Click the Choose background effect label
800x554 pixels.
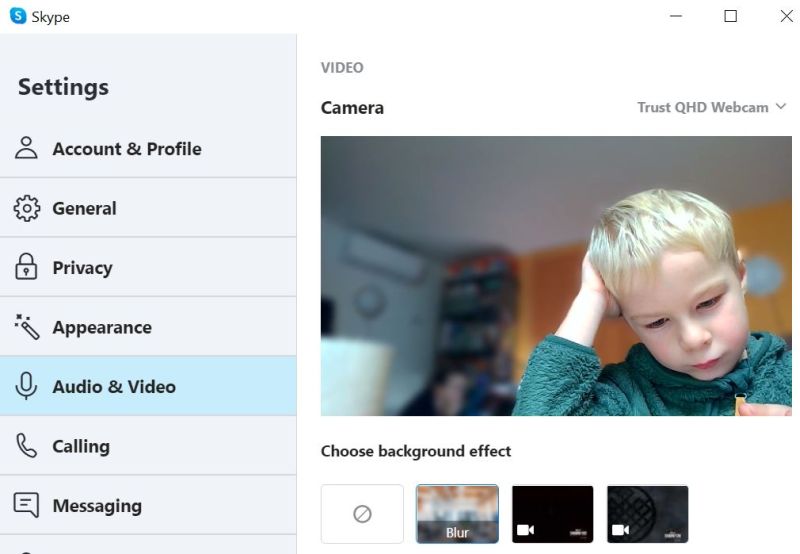pyautogui.click(x=416, y=451)
